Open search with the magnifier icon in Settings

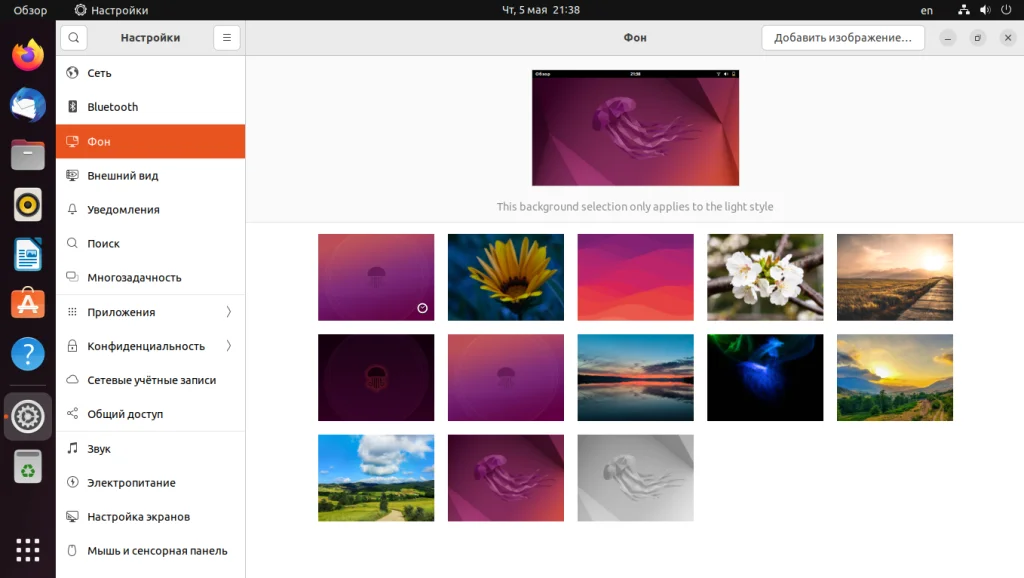(73, 37)
